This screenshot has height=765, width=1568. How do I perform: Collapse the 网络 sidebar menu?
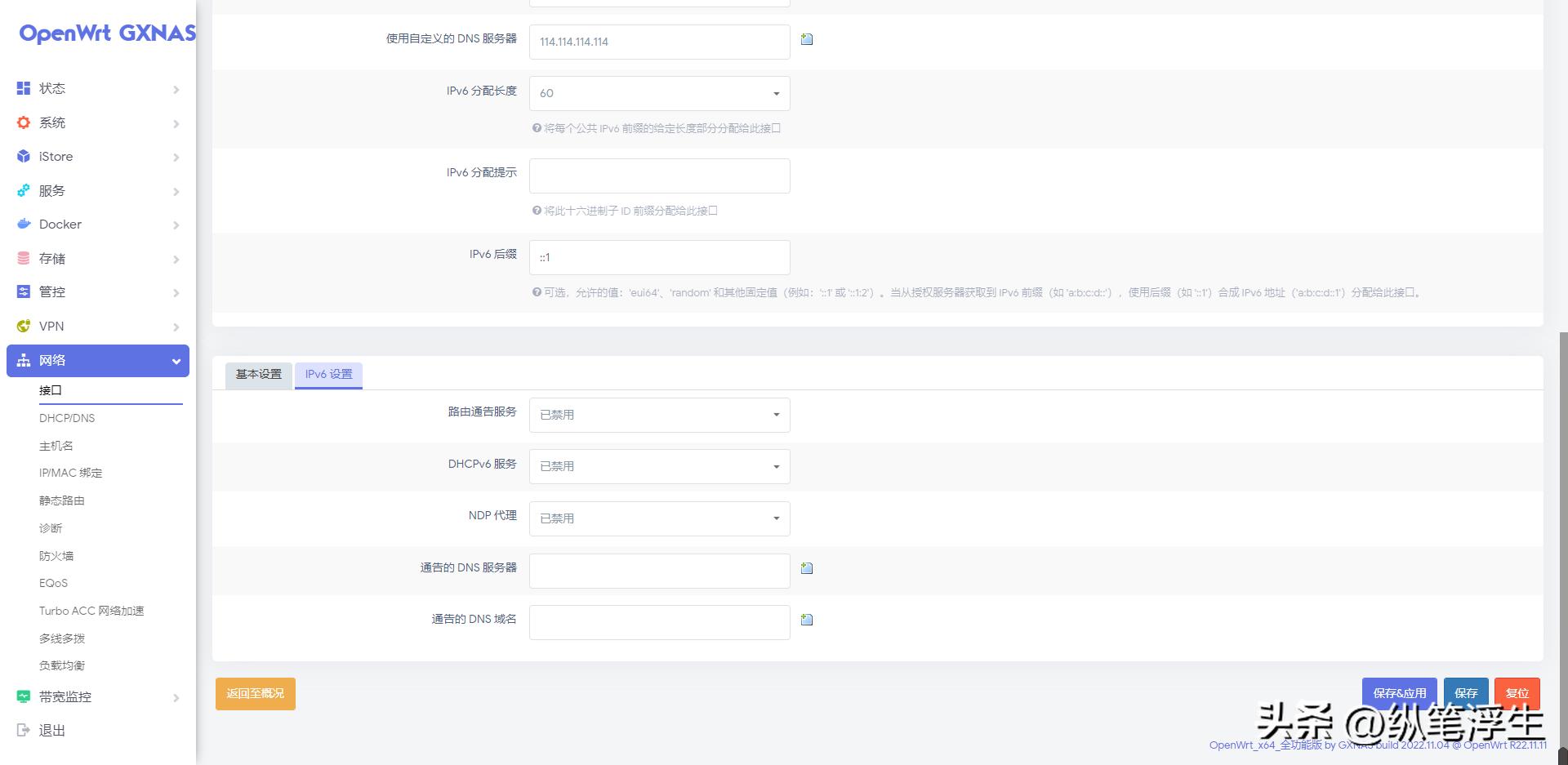[97, 360]
